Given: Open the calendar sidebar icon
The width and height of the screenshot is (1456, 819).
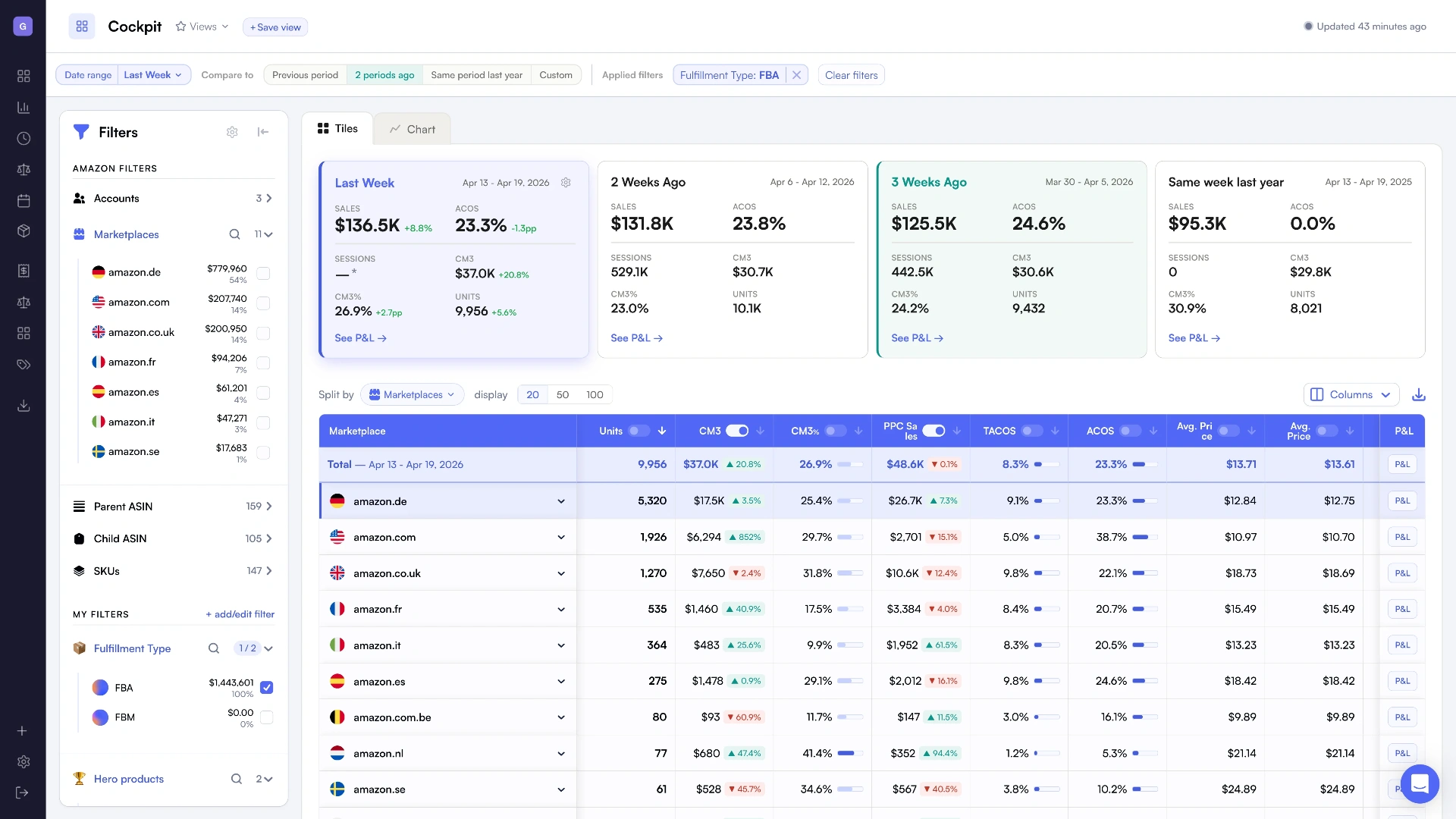Looking at the screenshot, I should 24,201.
